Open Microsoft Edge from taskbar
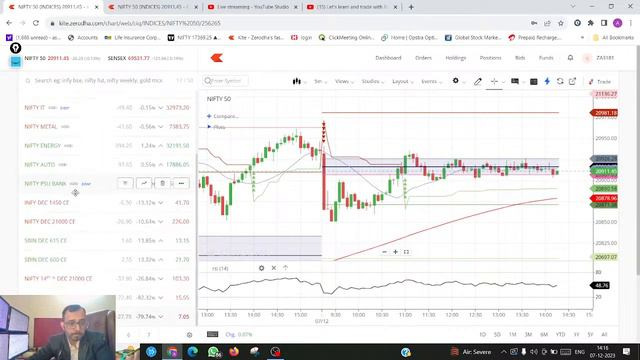Screen dimensions: 640x360 coord(192,351)
